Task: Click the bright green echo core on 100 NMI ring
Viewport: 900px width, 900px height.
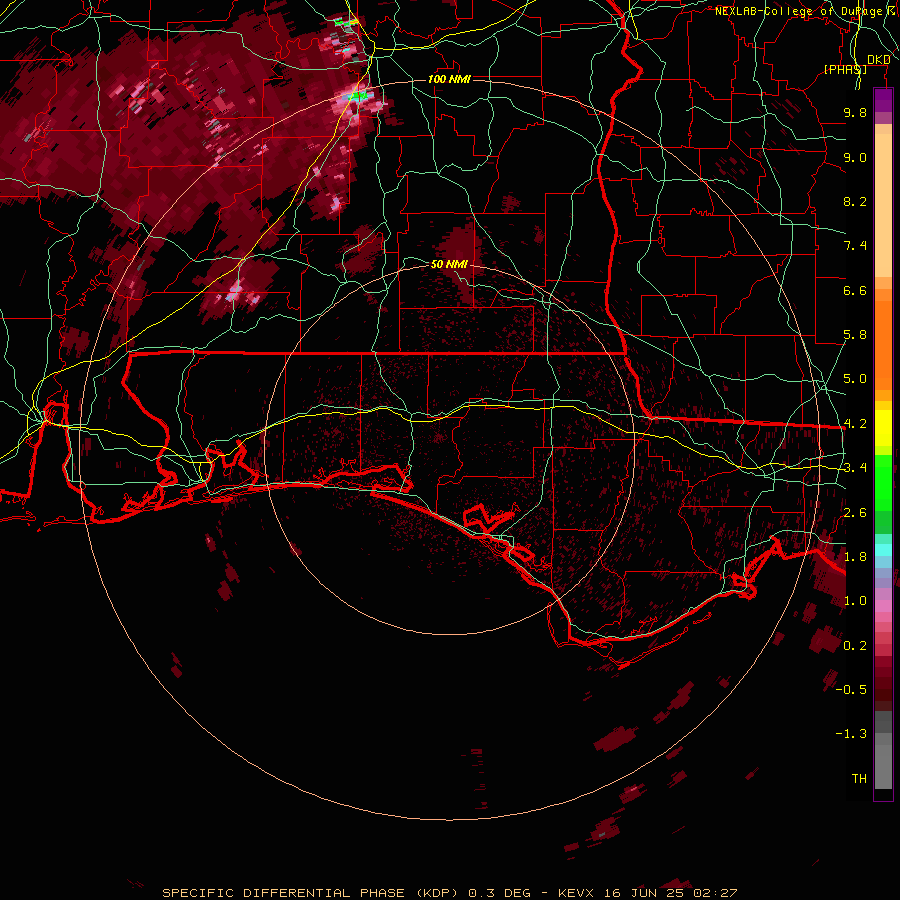Action: pos(359,95)
